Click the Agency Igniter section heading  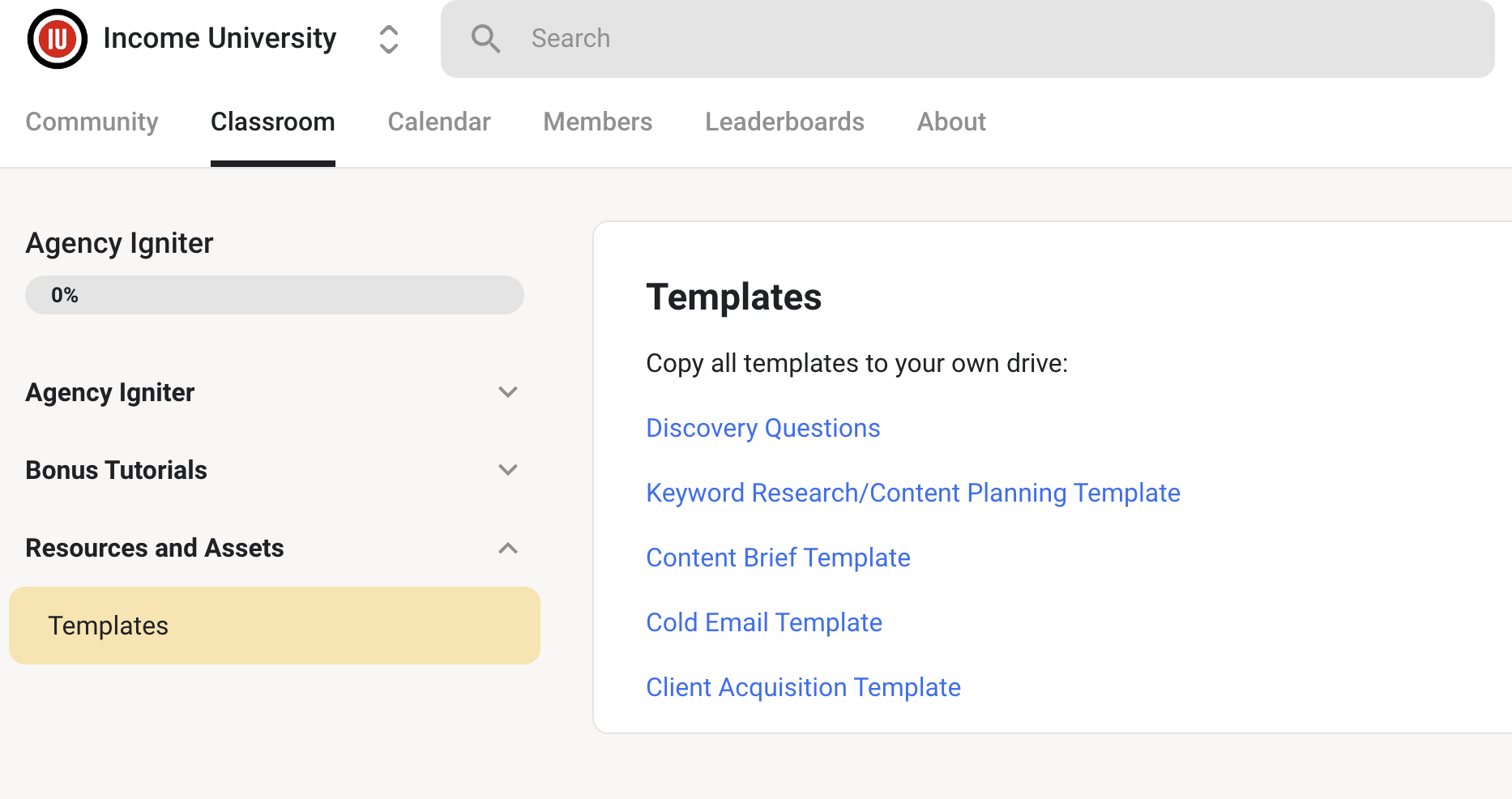click(x=110, y=392)
